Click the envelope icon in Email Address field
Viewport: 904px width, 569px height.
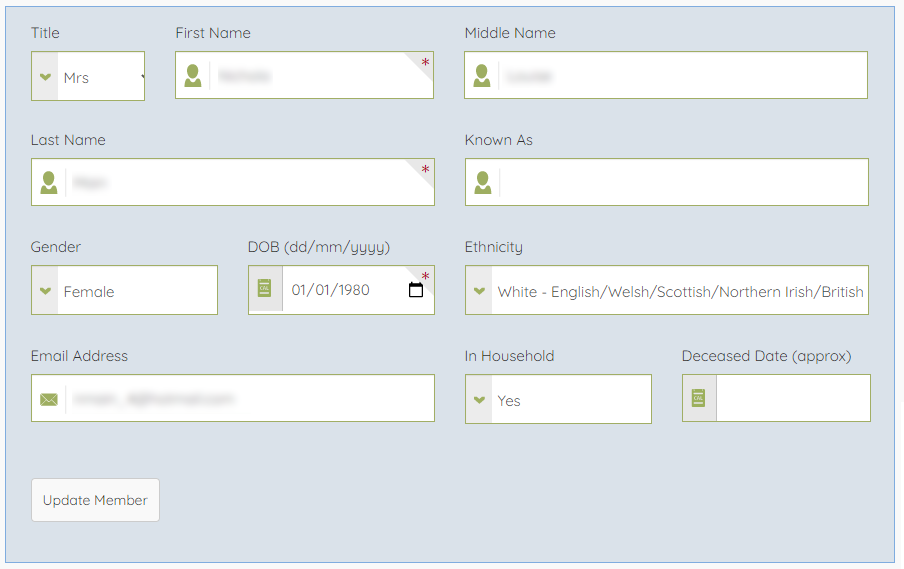coord(49,399)
